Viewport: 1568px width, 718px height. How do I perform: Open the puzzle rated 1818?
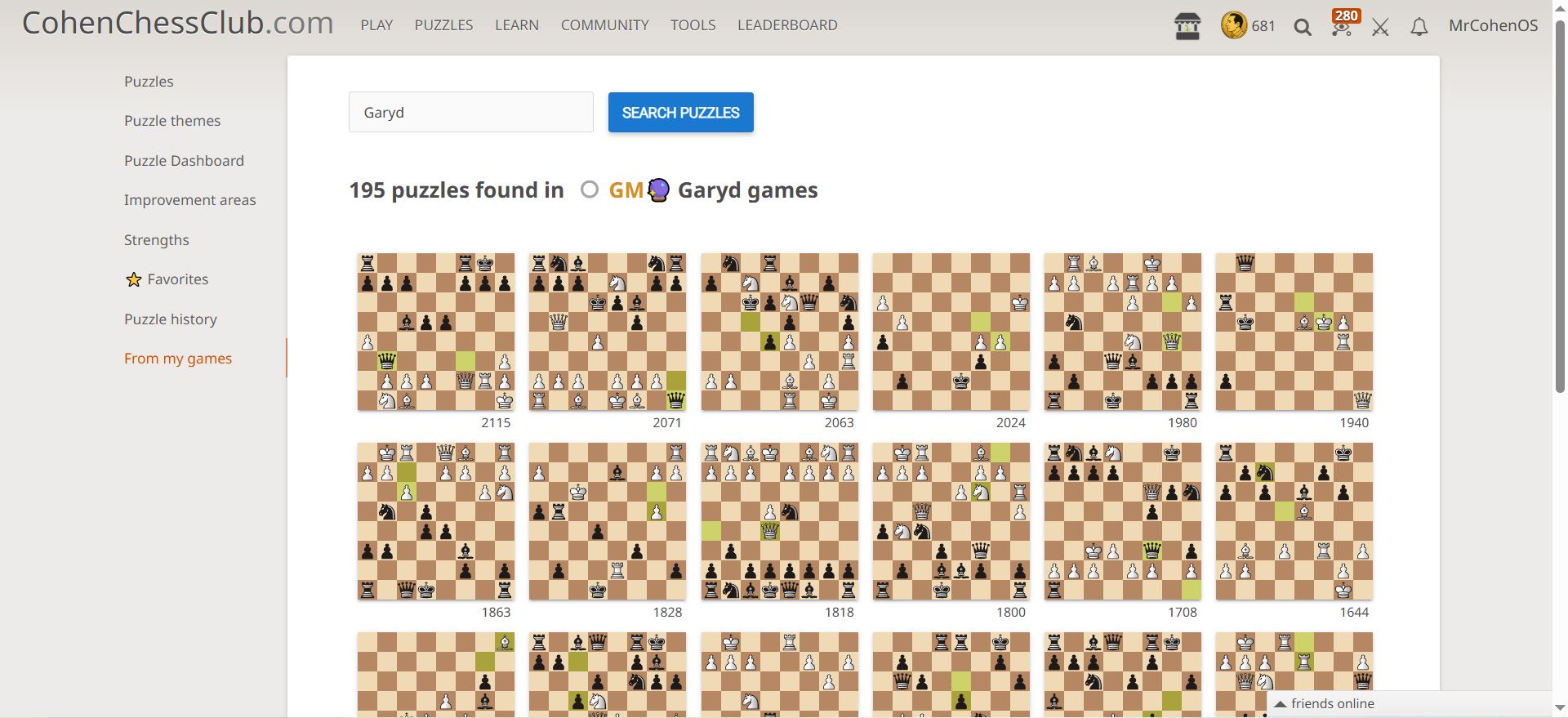780,521
